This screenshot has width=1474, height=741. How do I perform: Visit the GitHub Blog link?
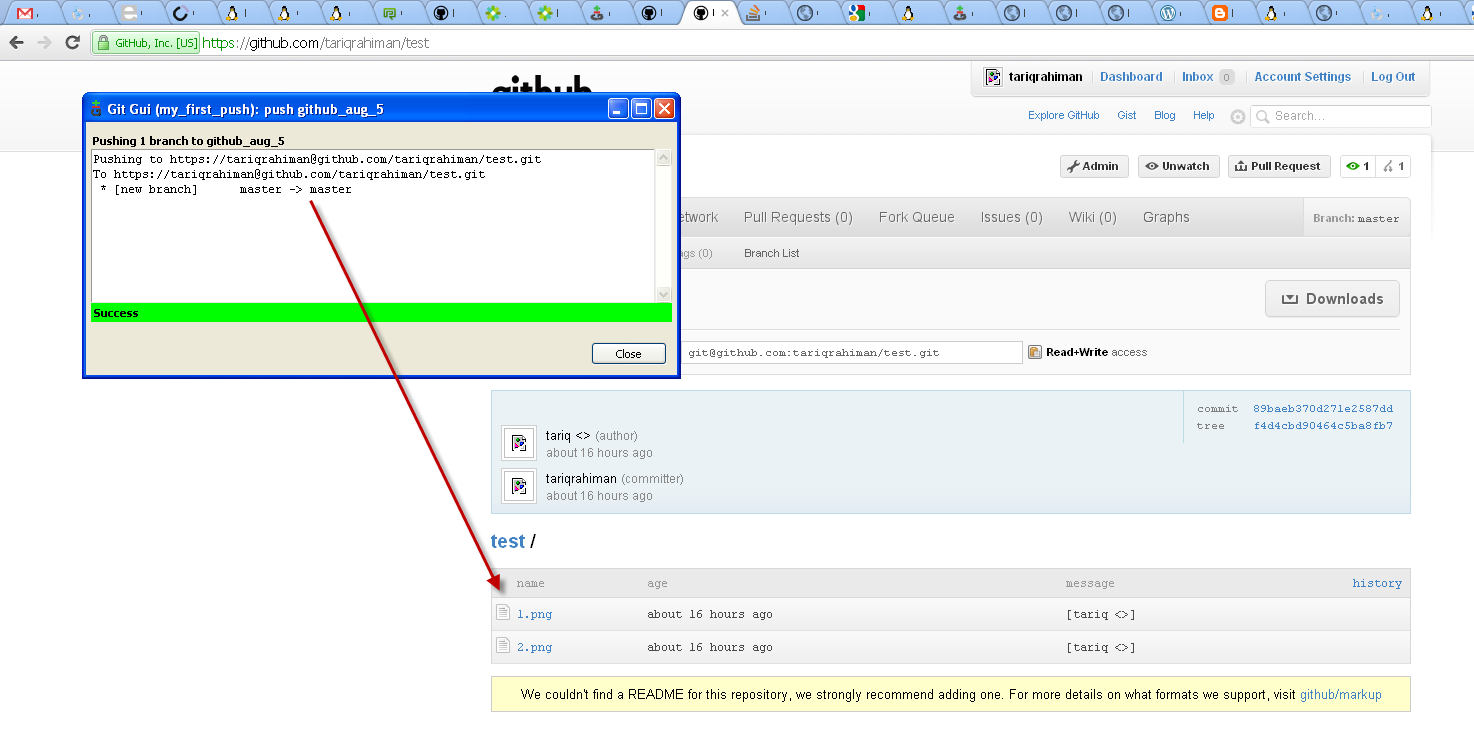click(x=1165, y=115)
